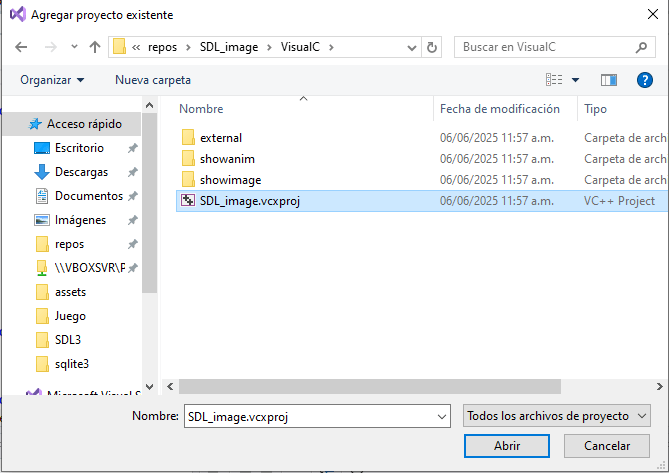Viewport: 669px width, 473px height.
Task: Open the showanim folder
Action: pyautogui.click(x=228, y=158)
